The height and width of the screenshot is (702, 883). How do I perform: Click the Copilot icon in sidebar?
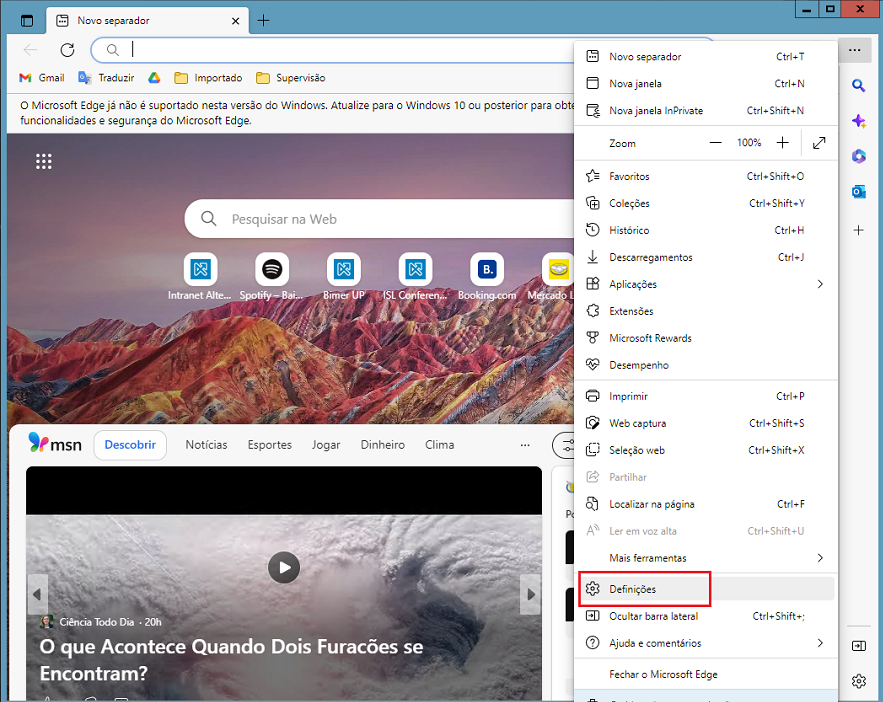coord(858,121)
